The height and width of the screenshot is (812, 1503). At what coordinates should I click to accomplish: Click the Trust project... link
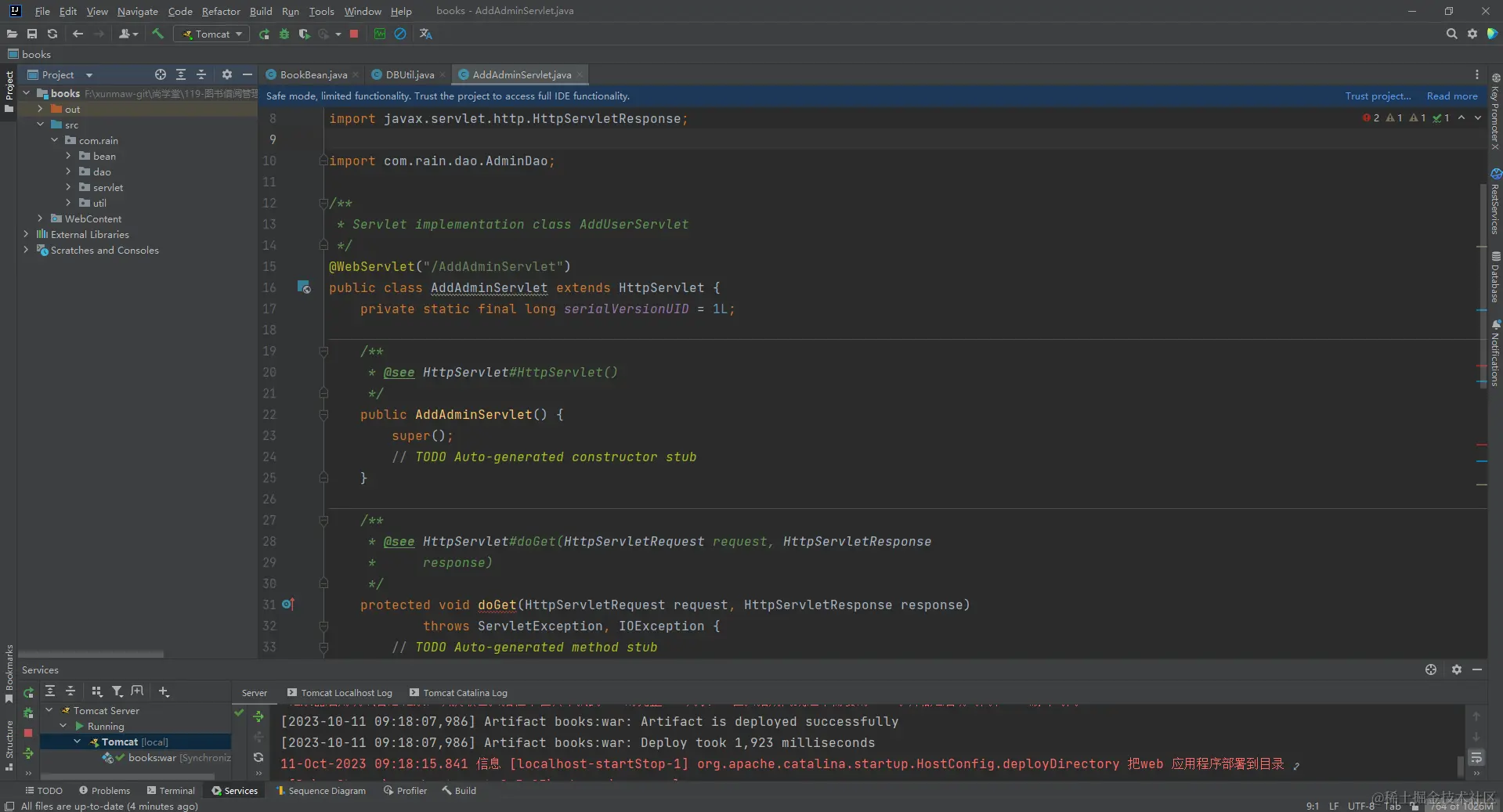click(x=1378, y=96)
